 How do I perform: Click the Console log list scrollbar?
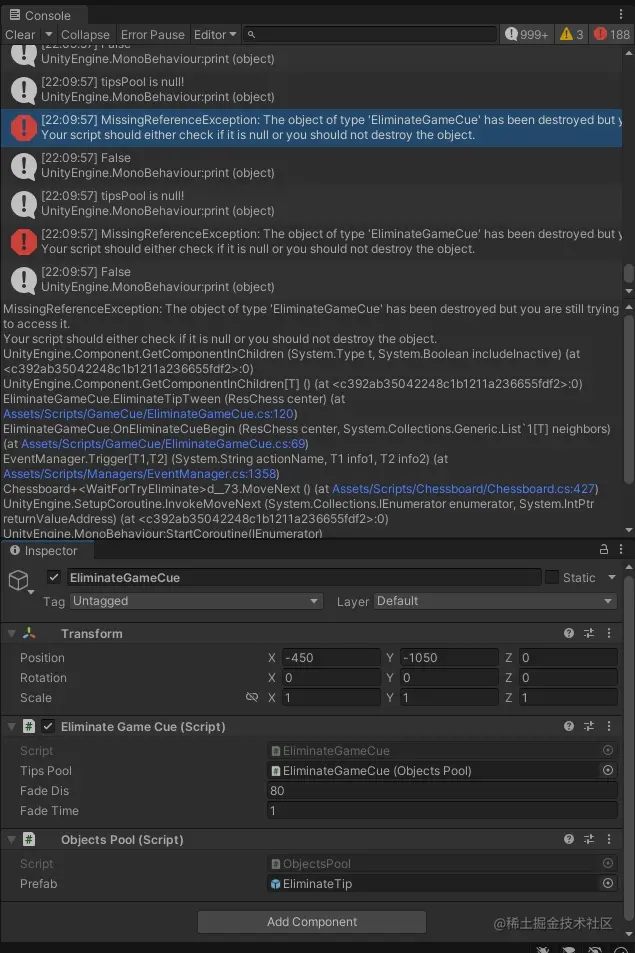click(x=629, y=274)
